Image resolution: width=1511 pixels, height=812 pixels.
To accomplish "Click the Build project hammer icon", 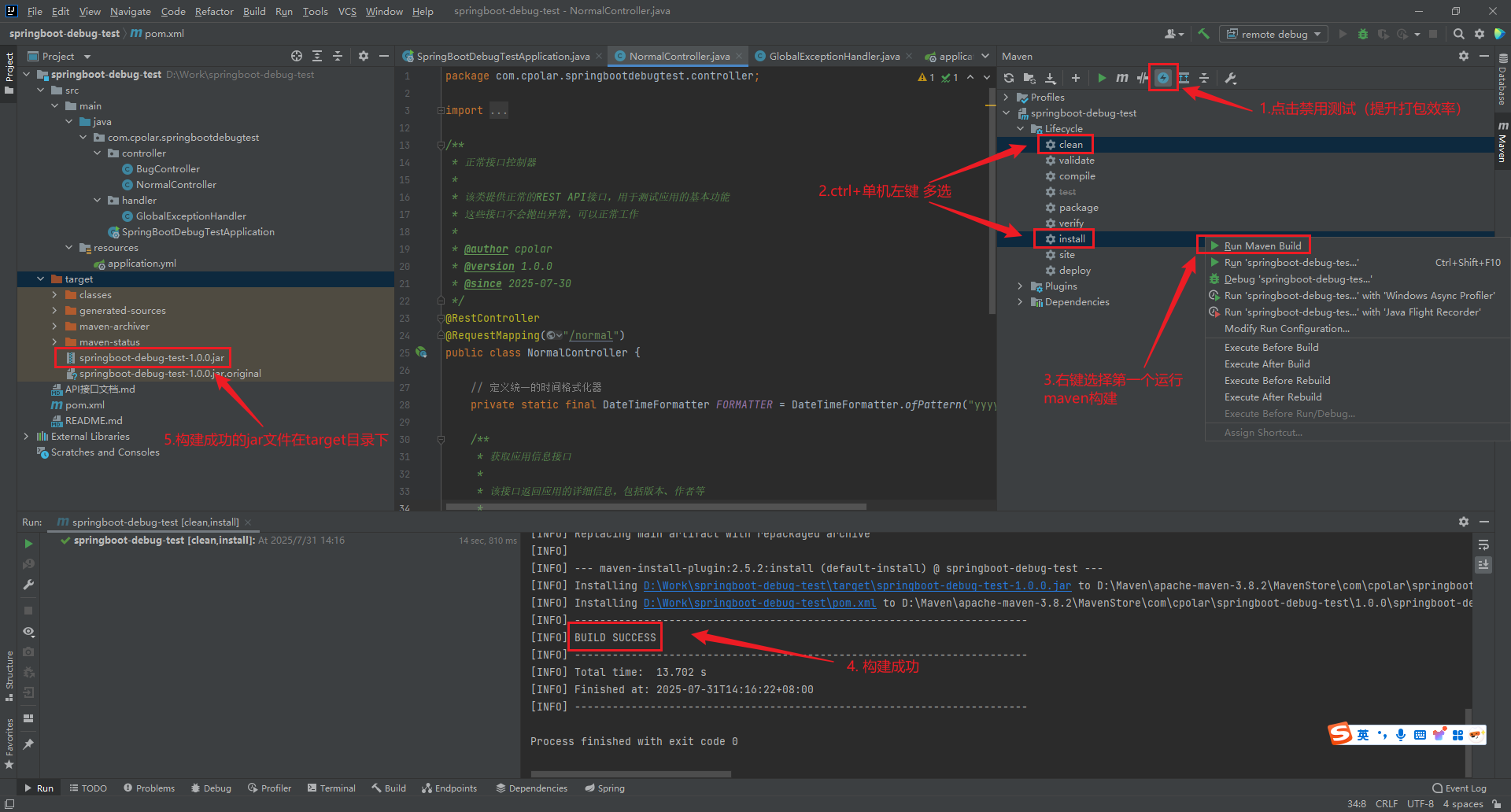I will [1203, 34].
